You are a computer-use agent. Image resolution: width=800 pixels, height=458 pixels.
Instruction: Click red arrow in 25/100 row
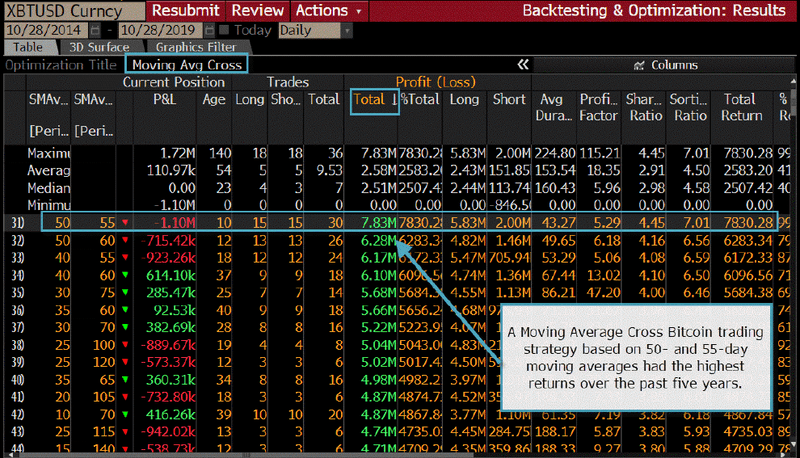[123, 344]
